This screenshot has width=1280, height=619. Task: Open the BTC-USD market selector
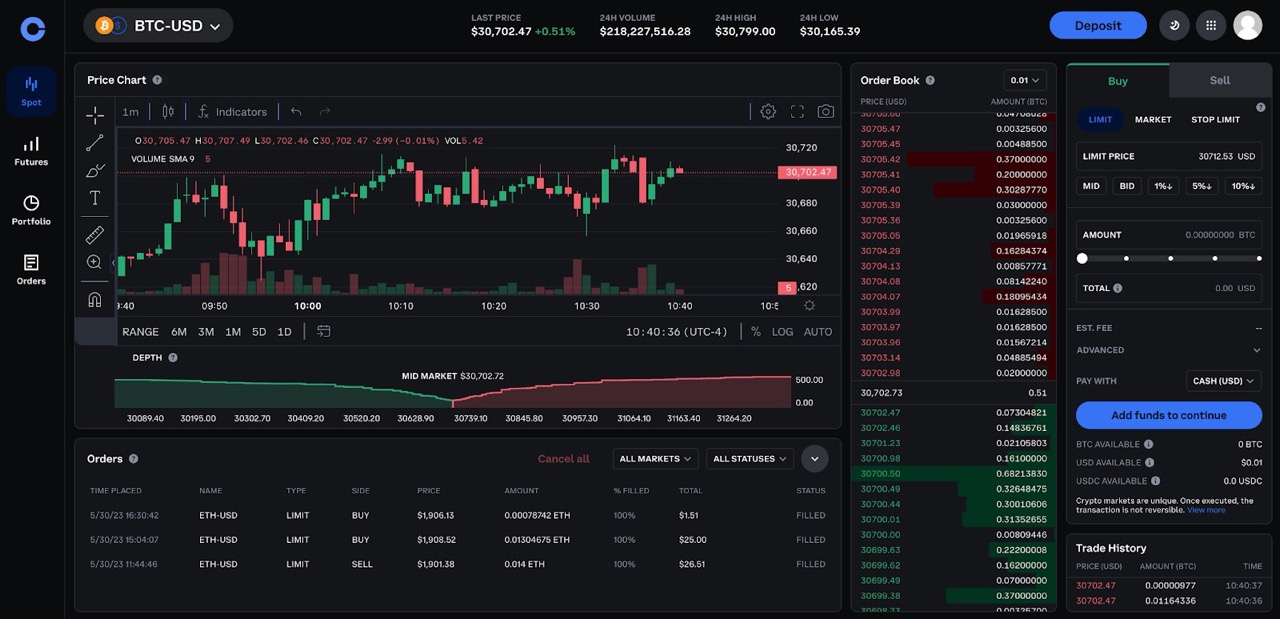pyautogui.click(x=158, y=26)
